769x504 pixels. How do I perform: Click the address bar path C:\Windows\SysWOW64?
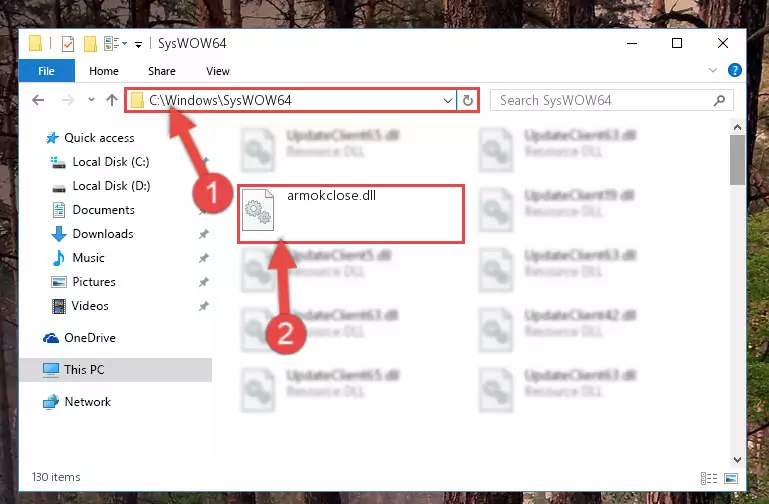(x=221, y=101)
